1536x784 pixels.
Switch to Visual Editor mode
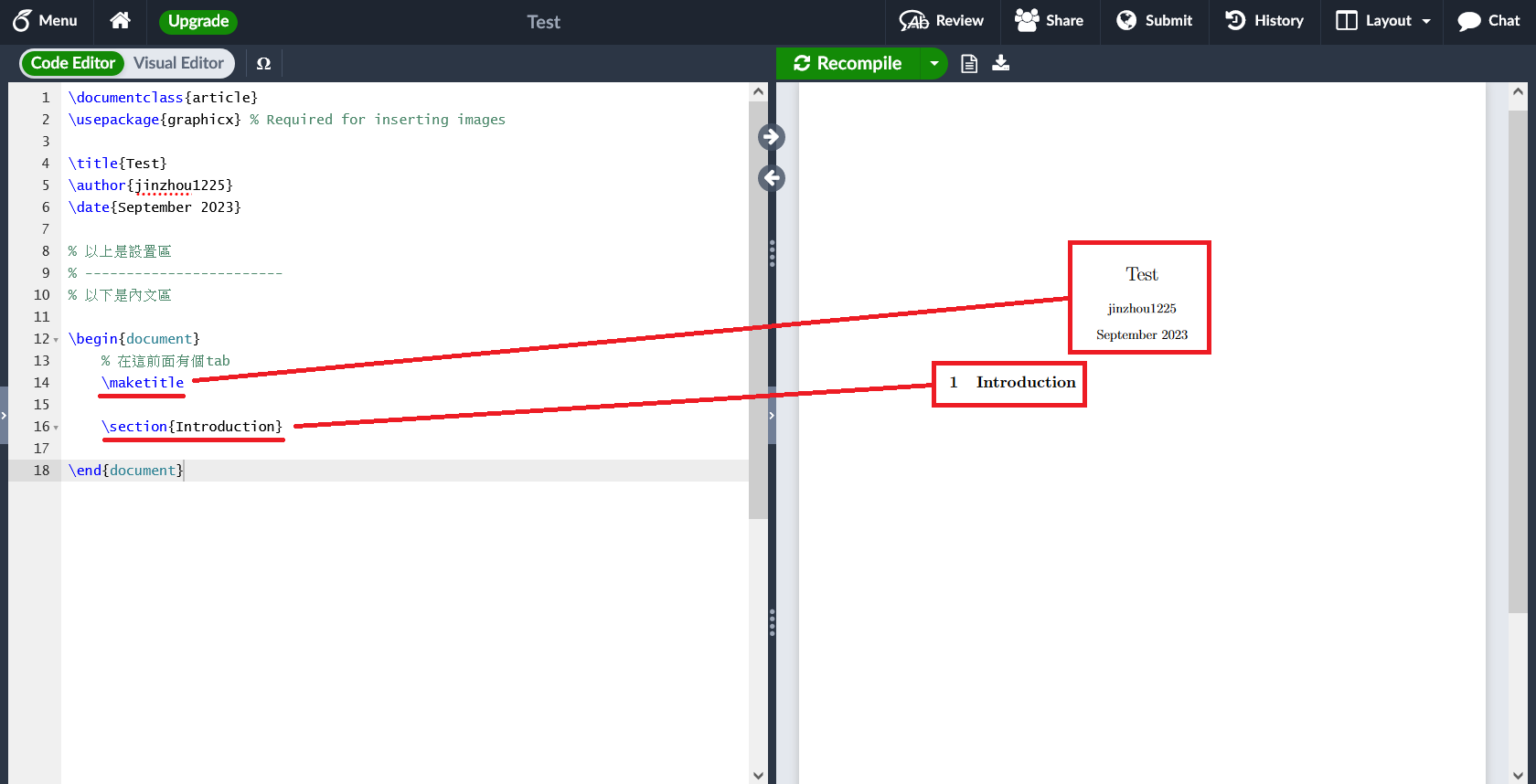(x=178, y=63)
